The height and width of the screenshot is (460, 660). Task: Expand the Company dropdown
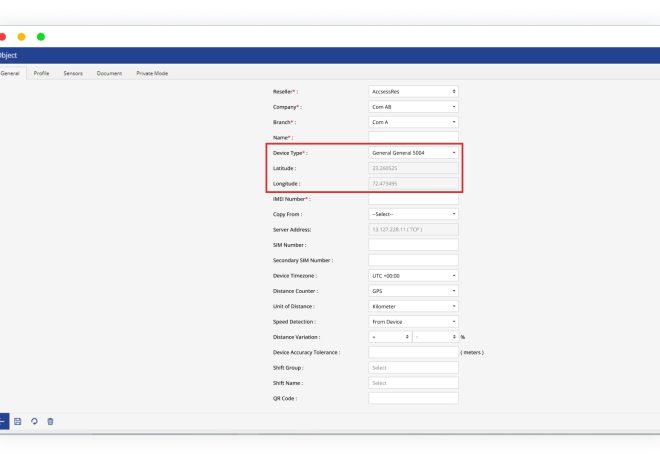(413, 106)
